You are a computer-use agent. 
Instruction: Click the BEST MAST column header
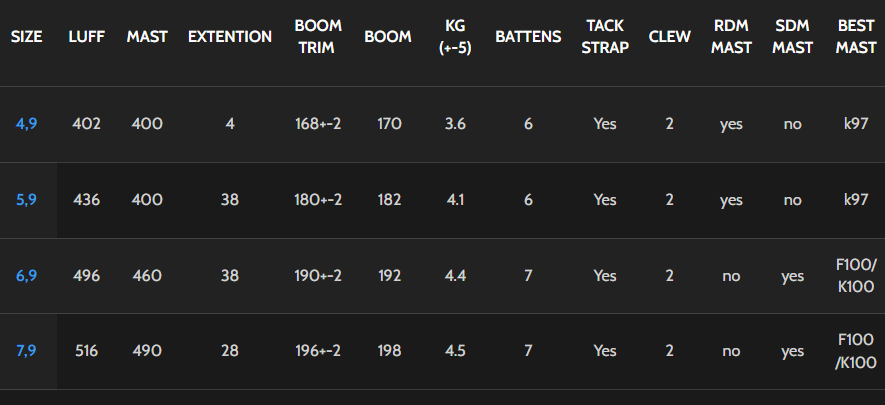click(x=856, y=37)
